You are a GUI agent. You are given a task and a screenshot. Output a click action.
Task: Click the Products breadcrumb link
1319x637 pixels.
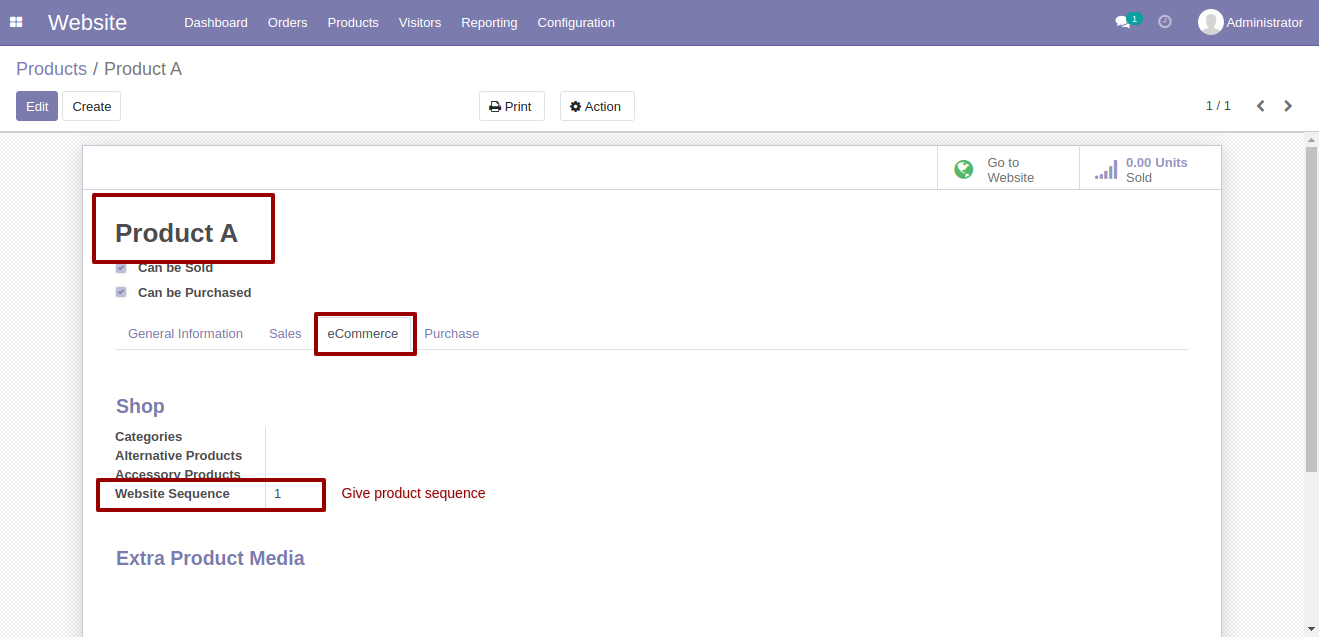[51, 69]
